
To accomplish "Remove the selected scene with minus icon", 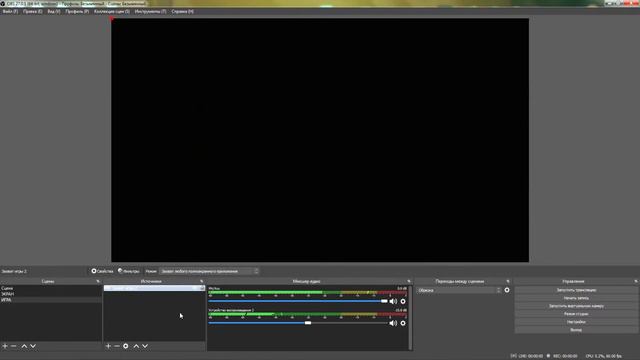I will [13, 346].
